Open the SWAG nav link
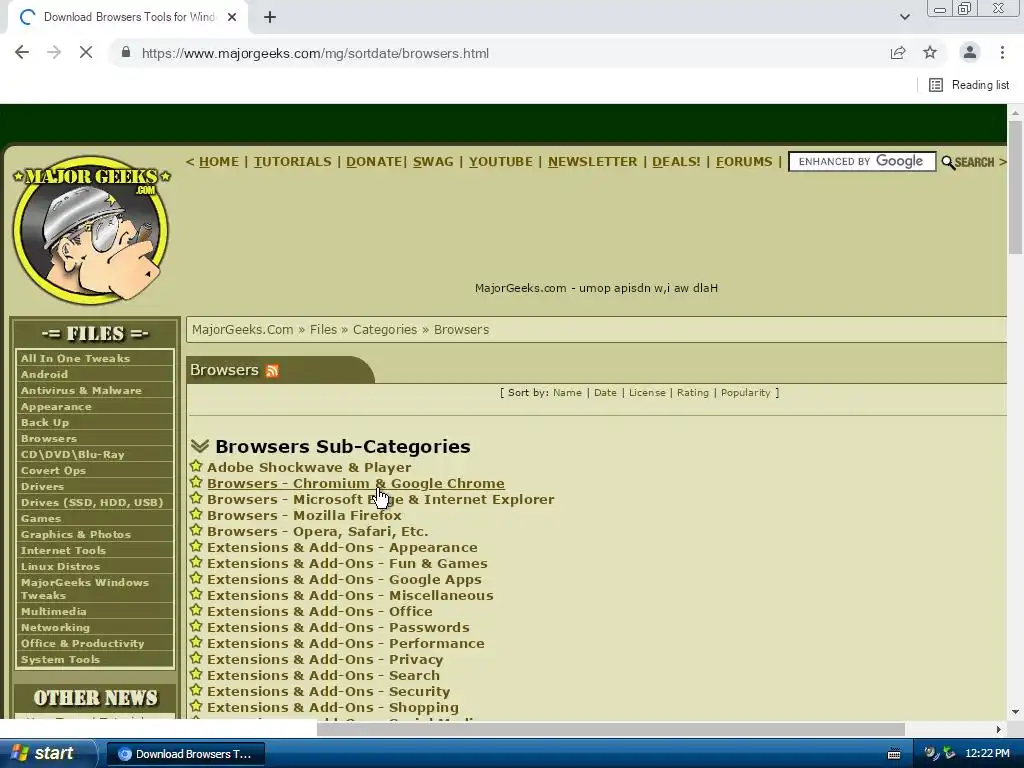Image resolution: width=1024 pixels, height=768 pixels. 433,161
